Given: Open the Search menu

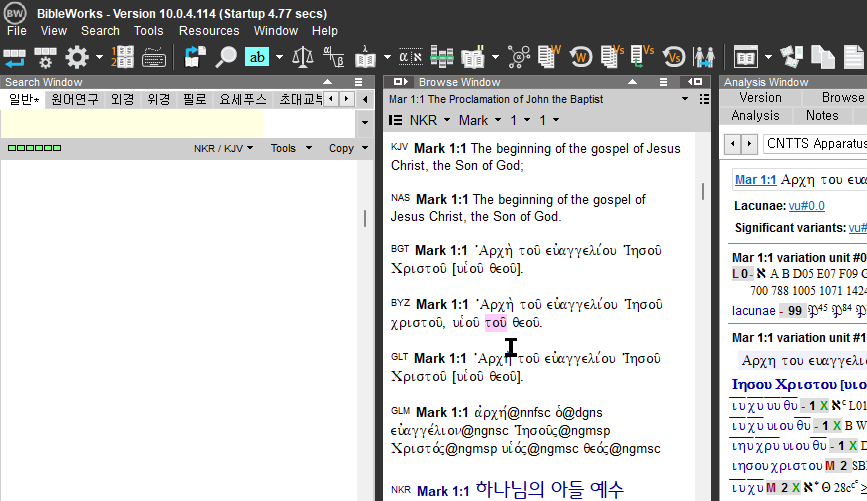Looking at the screenshot, I should 100,31.
